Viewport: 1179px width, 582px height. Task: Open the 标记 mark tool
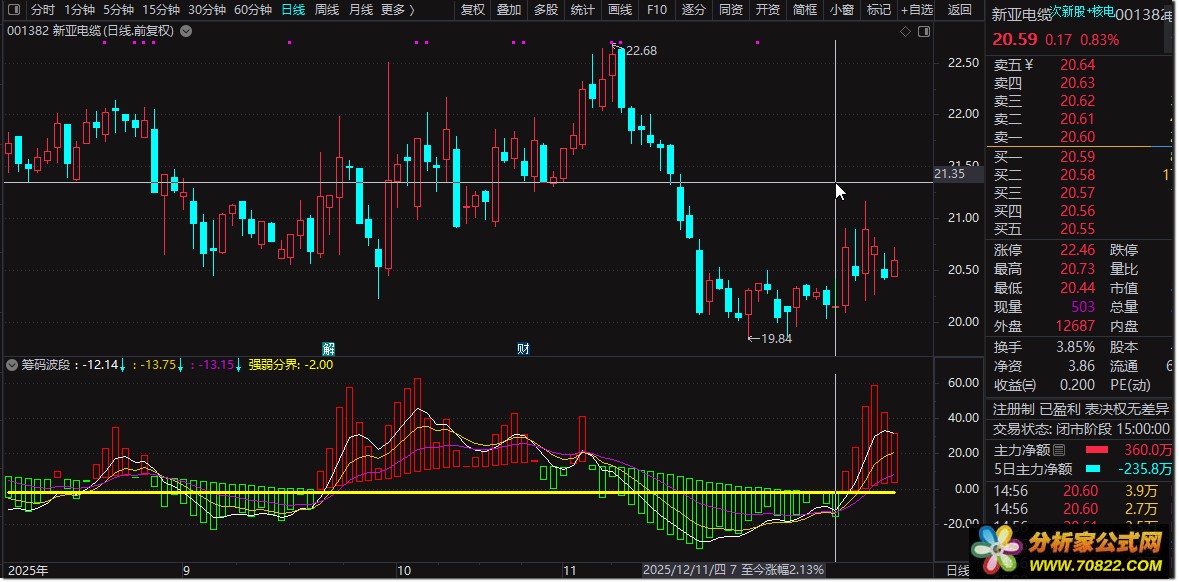click(x=879, y=10)
